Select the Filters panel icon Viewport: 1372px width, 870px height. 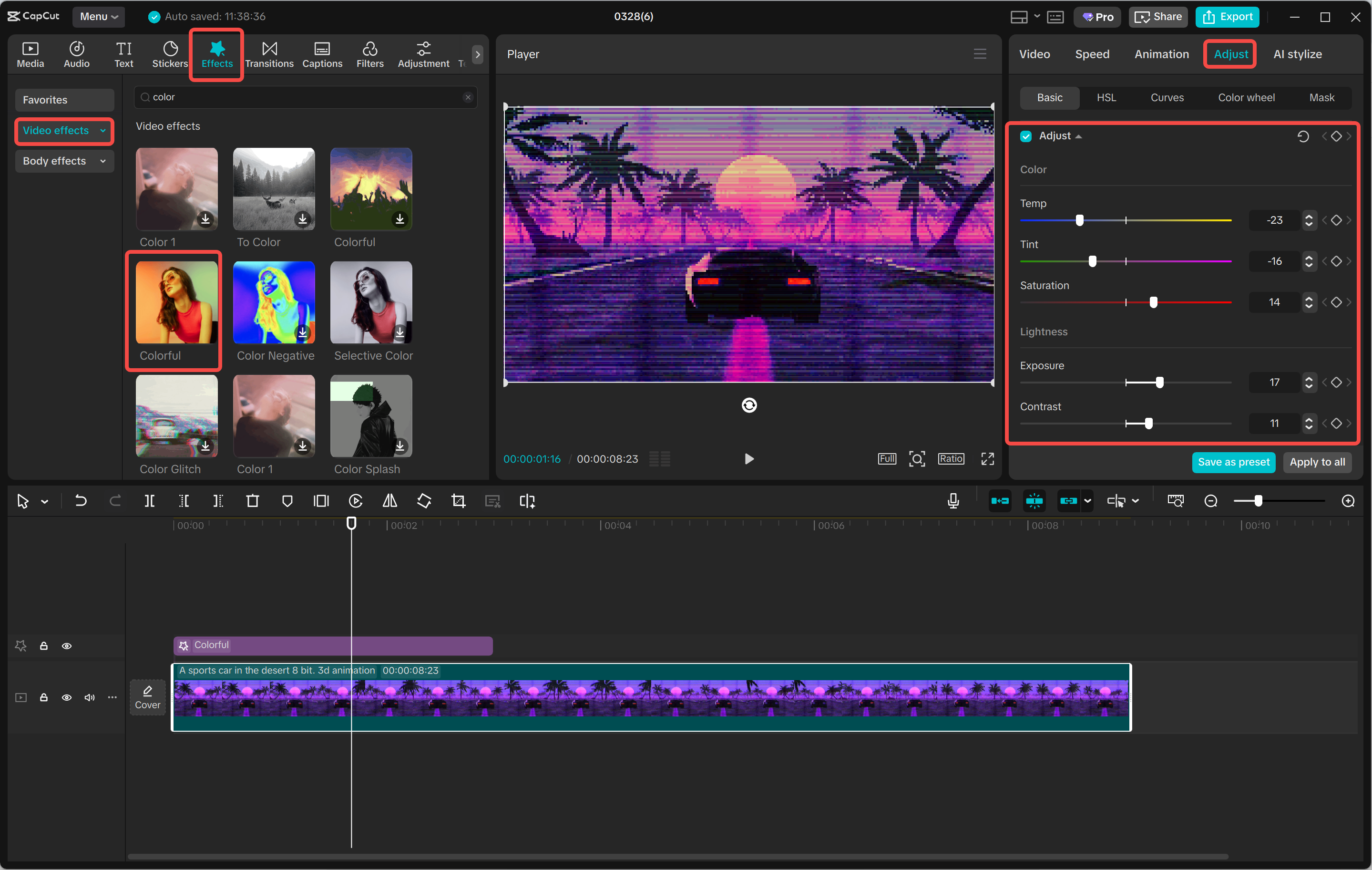370,54
